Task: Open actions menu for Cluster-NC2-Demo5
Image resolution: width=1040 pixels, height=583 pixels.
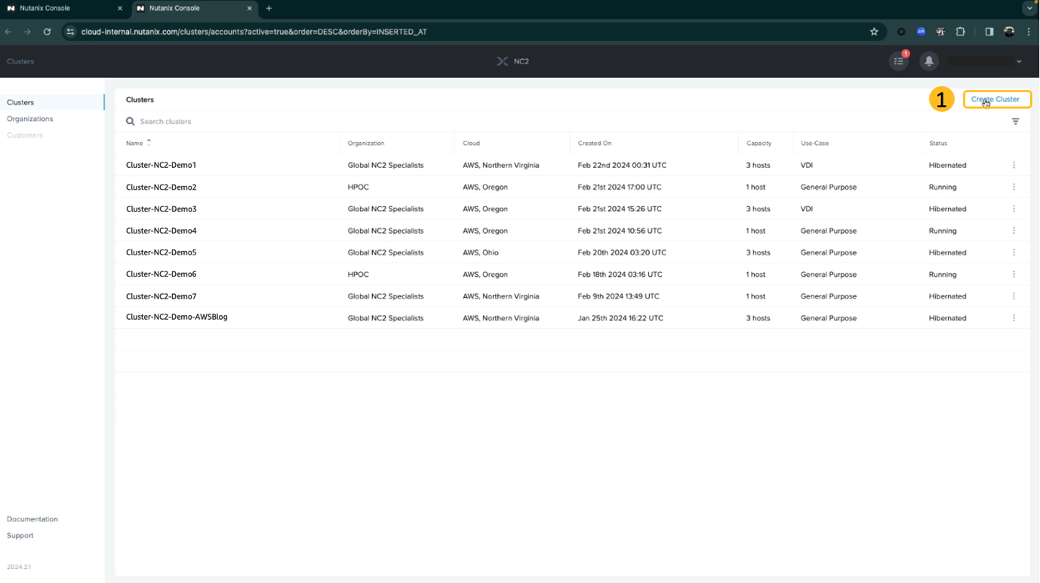Action: click(x=1013, y=253)
